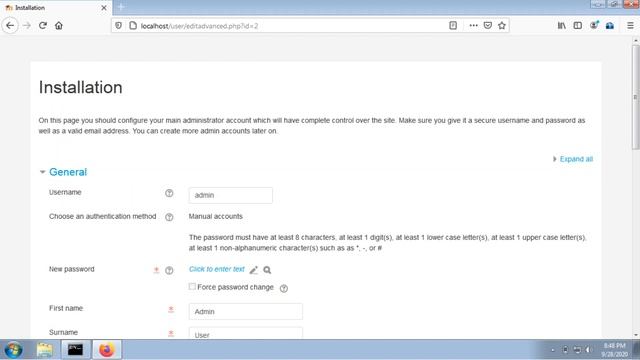Open command prompt from taskbar
The image size is (640, 360).
point(75,350)
